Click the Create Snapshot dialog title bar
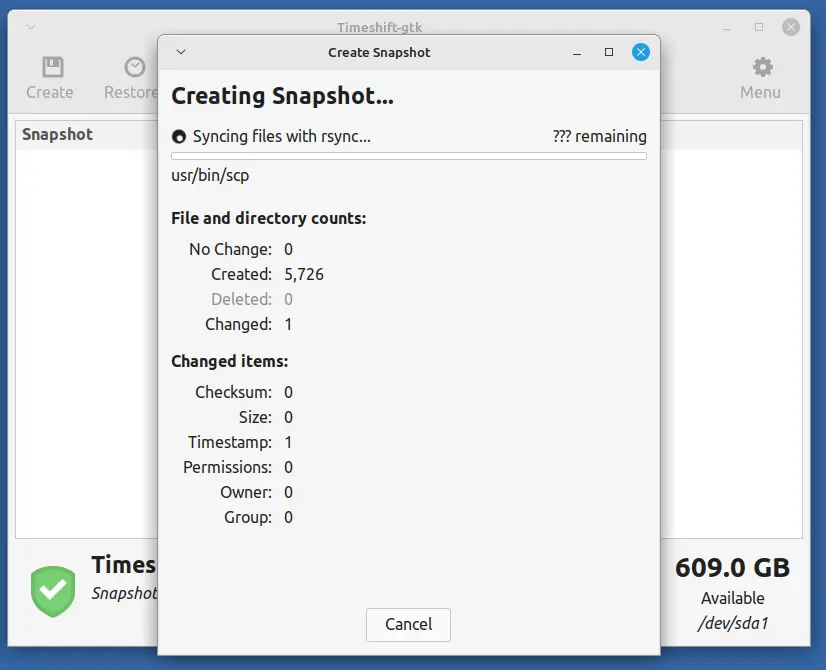This screenshot has width=826, height=670. (380, 52)
